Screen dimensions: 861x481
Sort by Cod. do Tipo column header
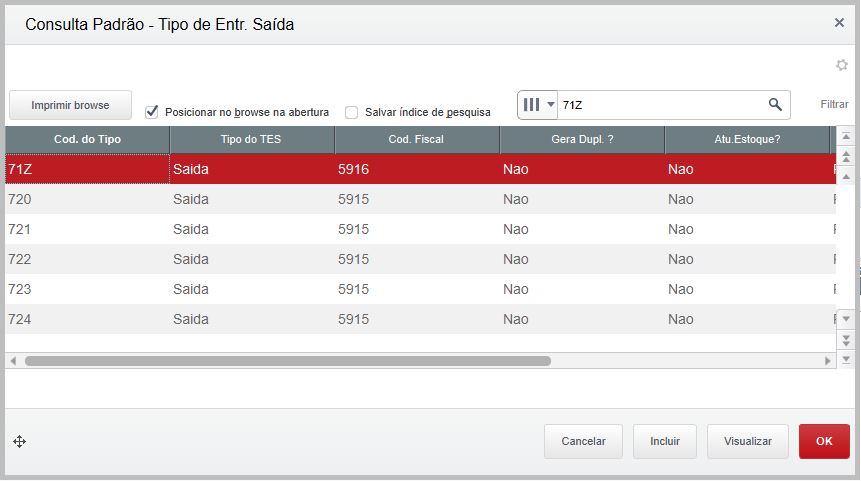coord(87,139)
